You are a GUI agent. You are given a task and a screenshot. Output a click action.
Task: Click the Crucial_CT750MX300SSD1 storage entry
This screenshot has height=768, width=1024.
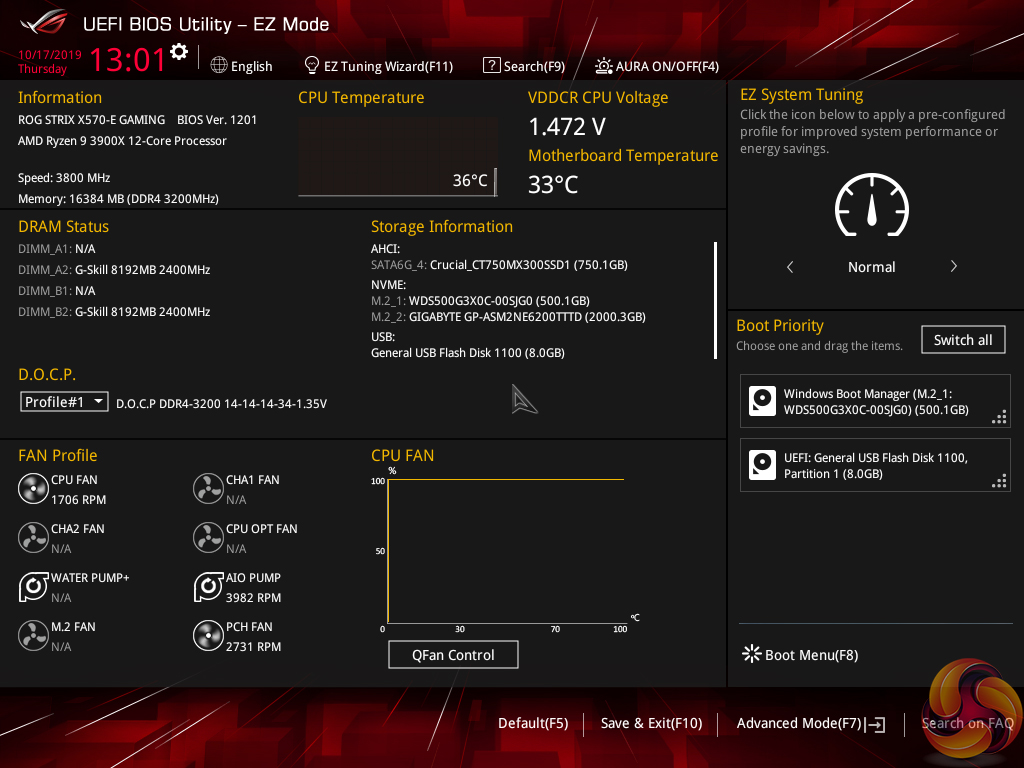coord(499,264)
